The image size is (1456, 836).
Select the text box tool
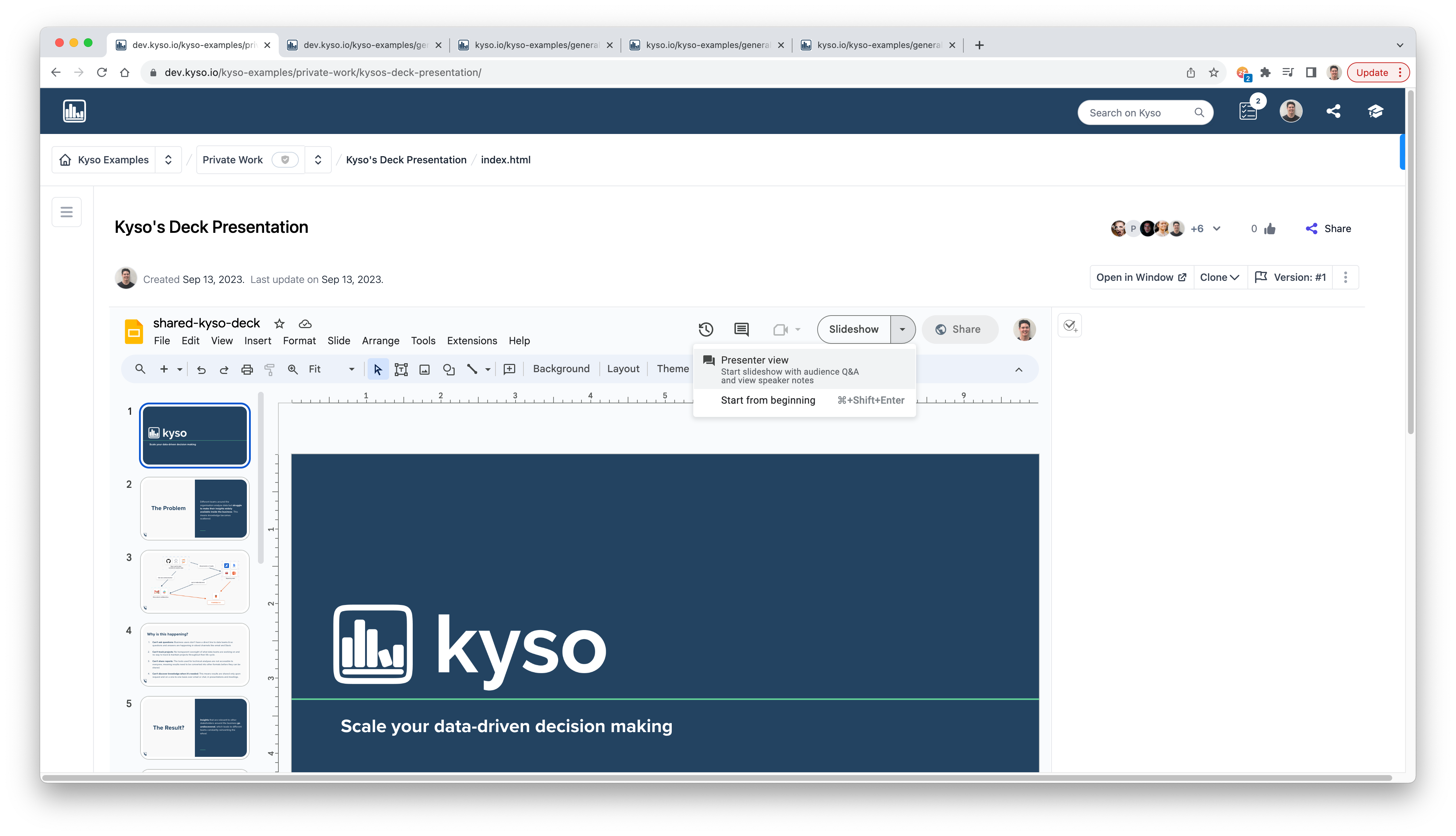(x=401, y=369)
